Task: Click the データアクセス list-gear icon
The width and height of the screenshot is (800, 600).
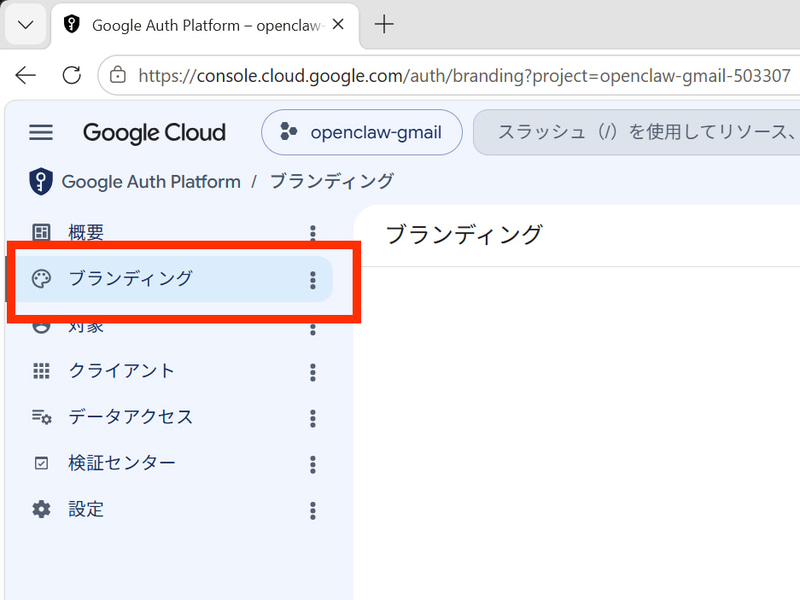Action: [x=41, y=417]
